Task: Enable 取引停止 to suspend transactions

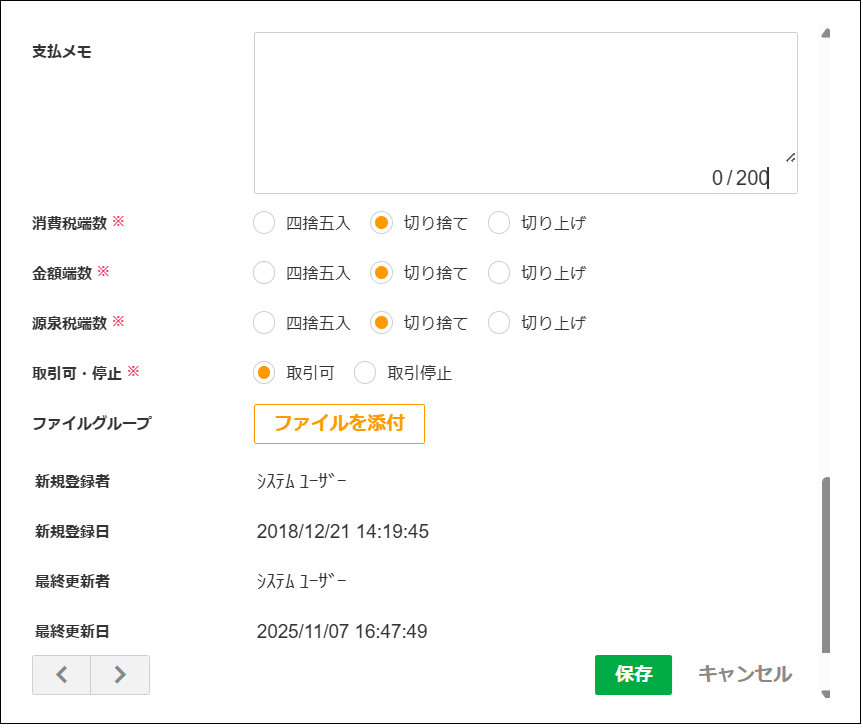Action: (366, 372)
